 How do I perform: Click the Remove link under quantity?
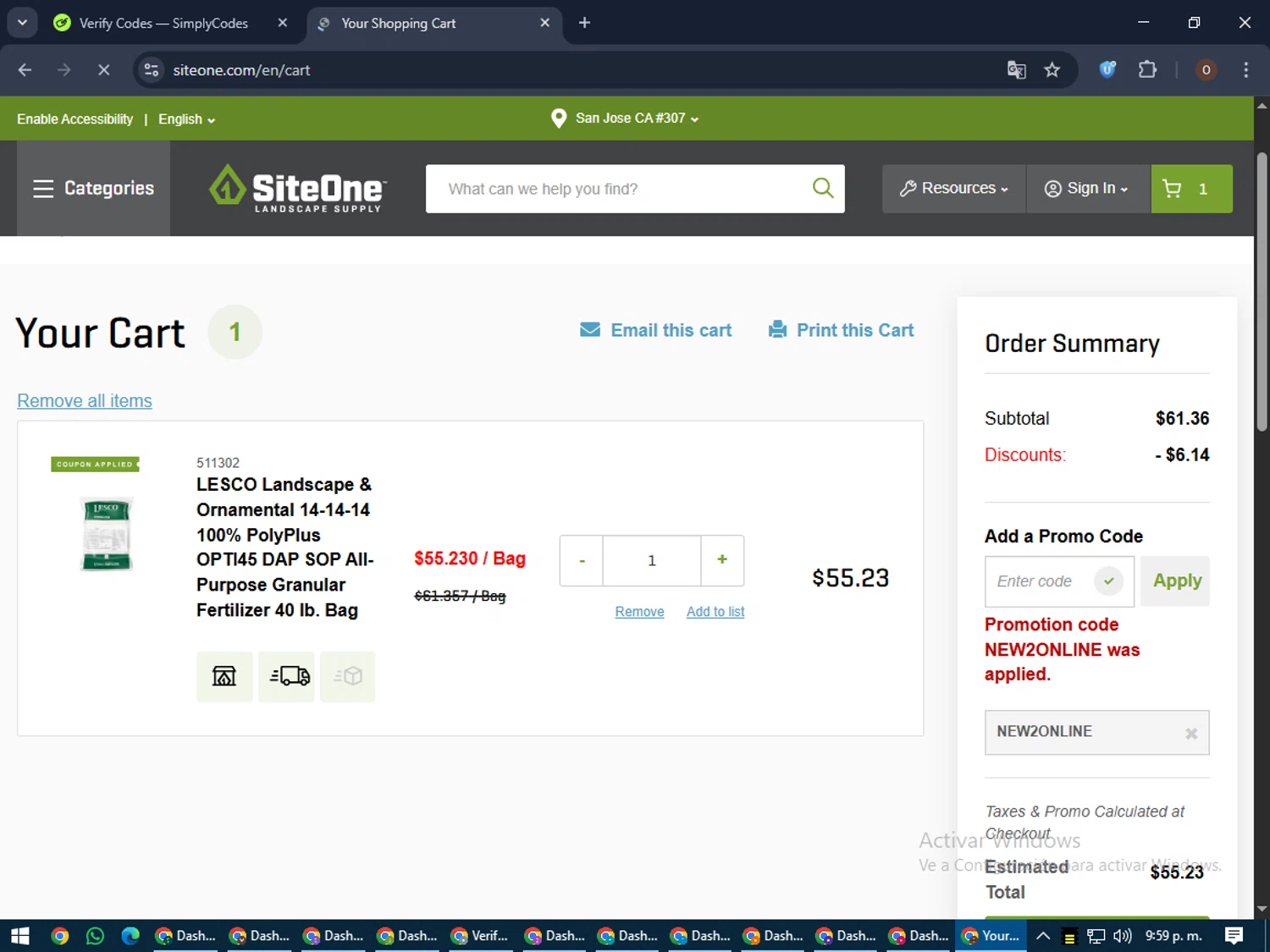point(639,612)
